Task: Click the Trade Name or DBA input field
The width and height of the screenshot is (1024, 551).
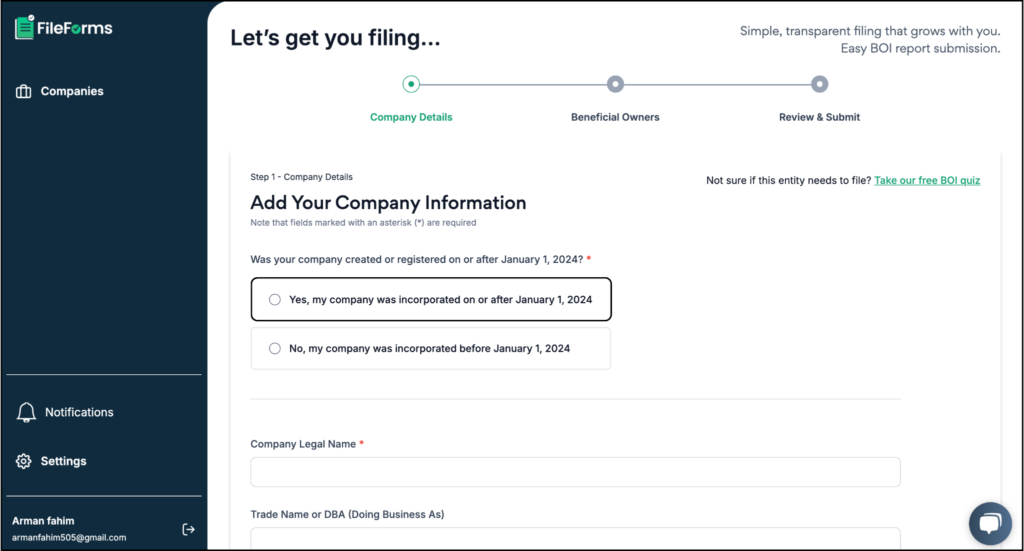Action: [x=575, y=539]
